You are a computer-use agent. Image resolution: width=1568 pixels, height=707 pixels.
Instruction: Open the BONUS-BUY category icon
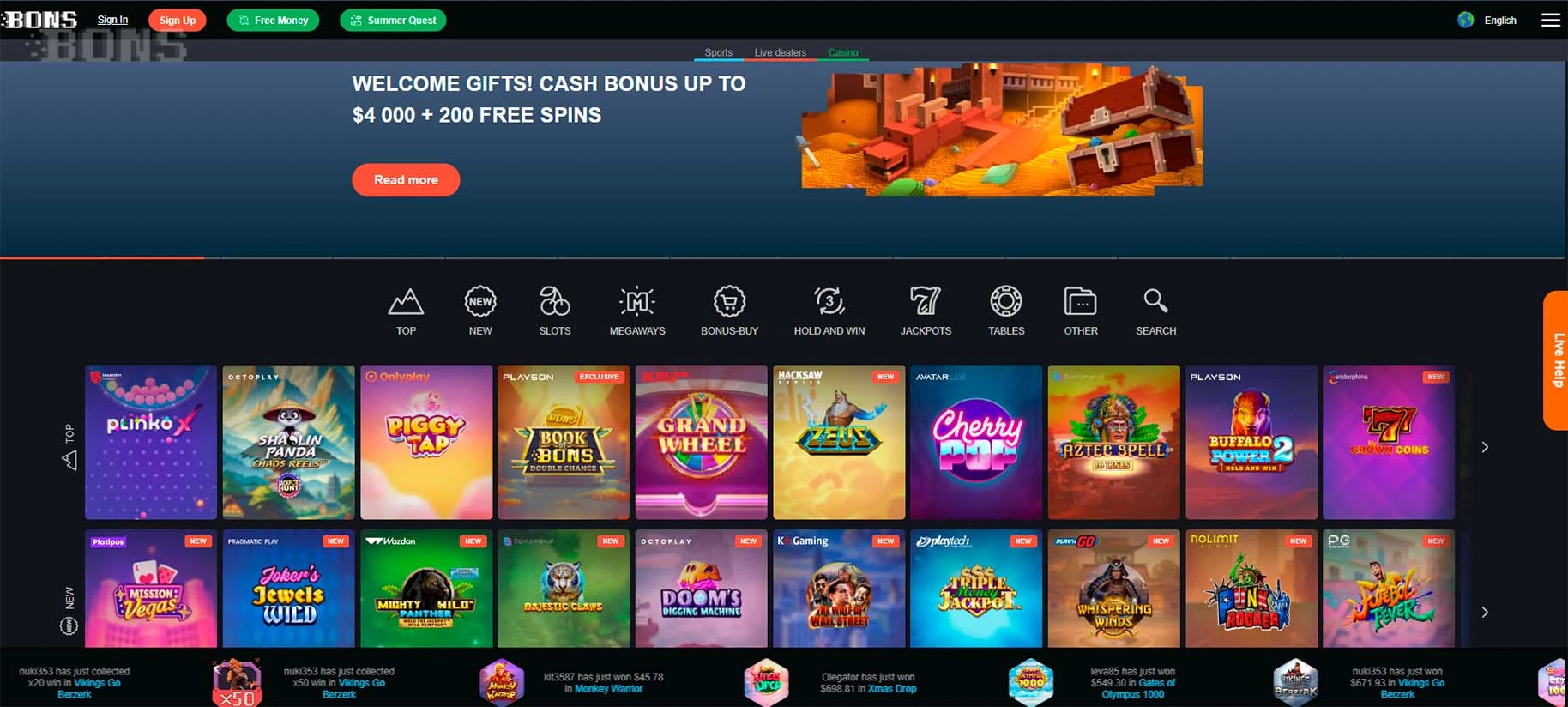click(729, 302)
